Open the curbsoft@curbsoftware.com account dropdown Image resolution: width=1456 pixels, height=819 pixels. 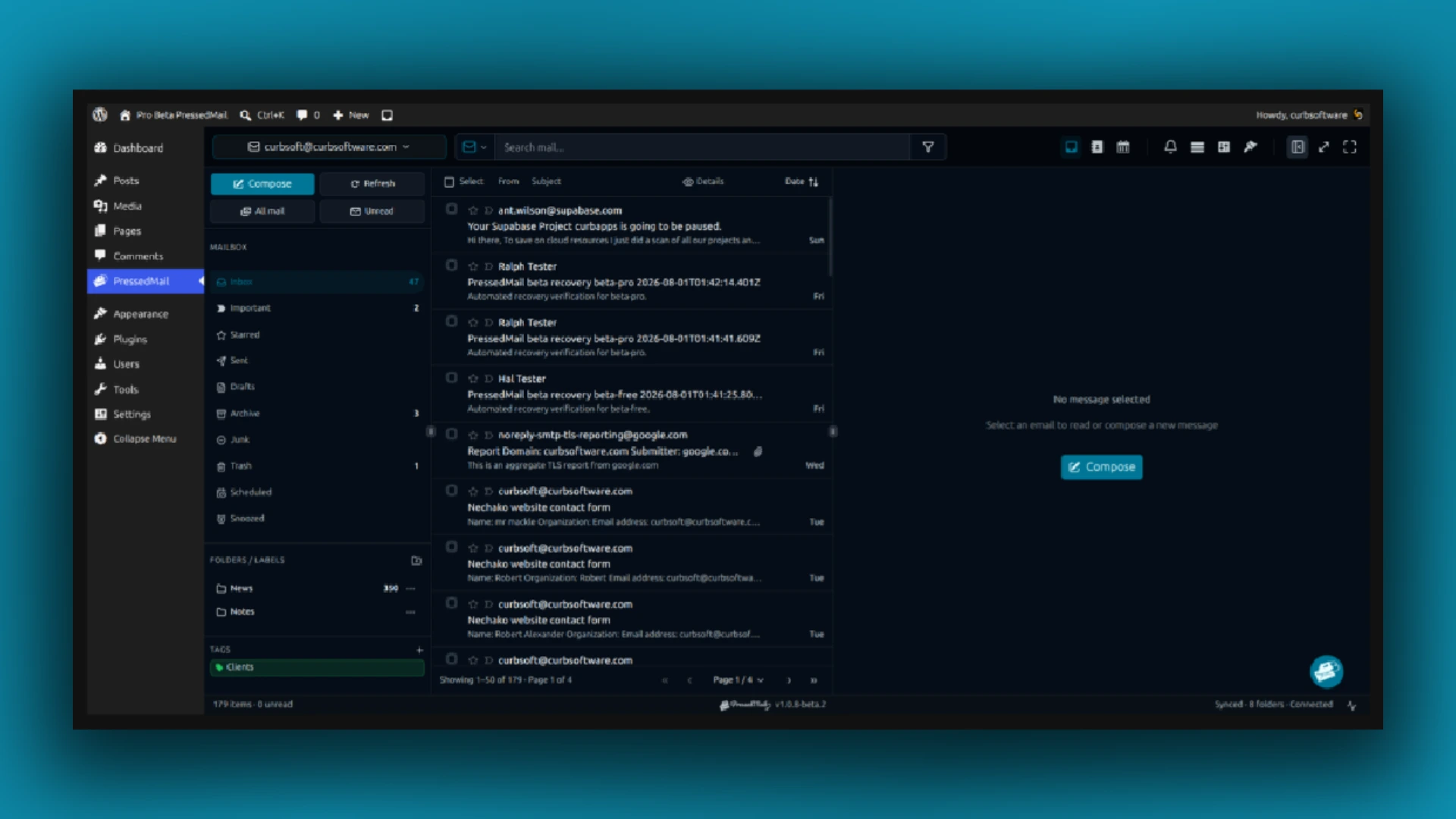pyautogui.click(x=328, y=147)
